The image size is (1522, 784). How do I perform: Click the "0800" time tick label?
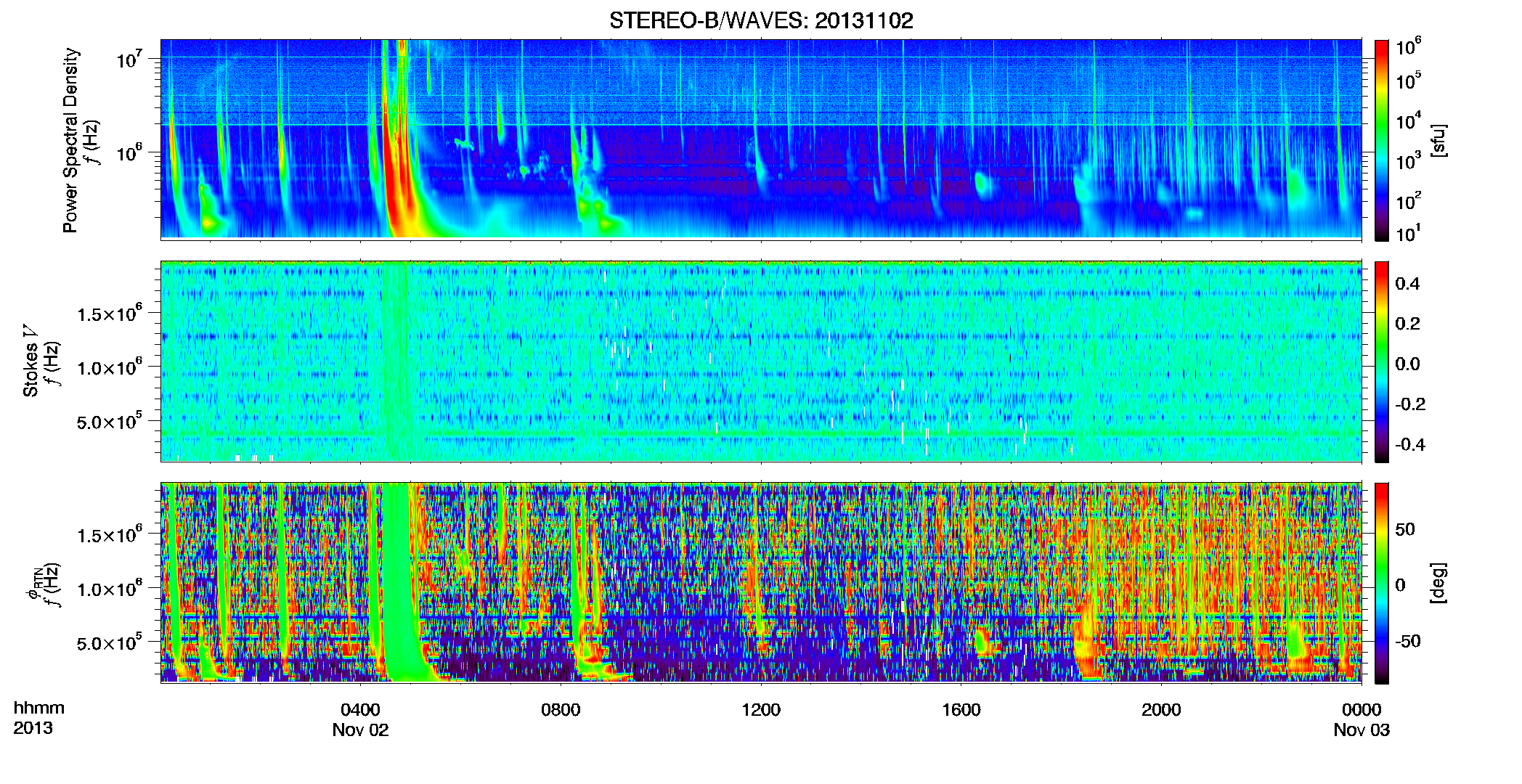[x=561, y=710]
